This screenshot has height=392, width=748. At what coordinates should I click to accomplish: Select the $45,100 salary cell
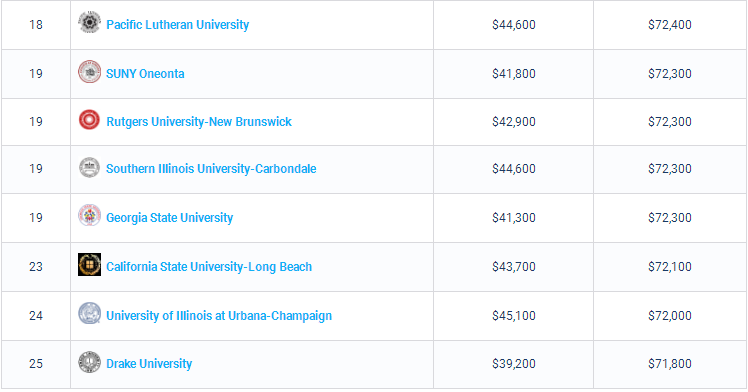coord(513,316)
